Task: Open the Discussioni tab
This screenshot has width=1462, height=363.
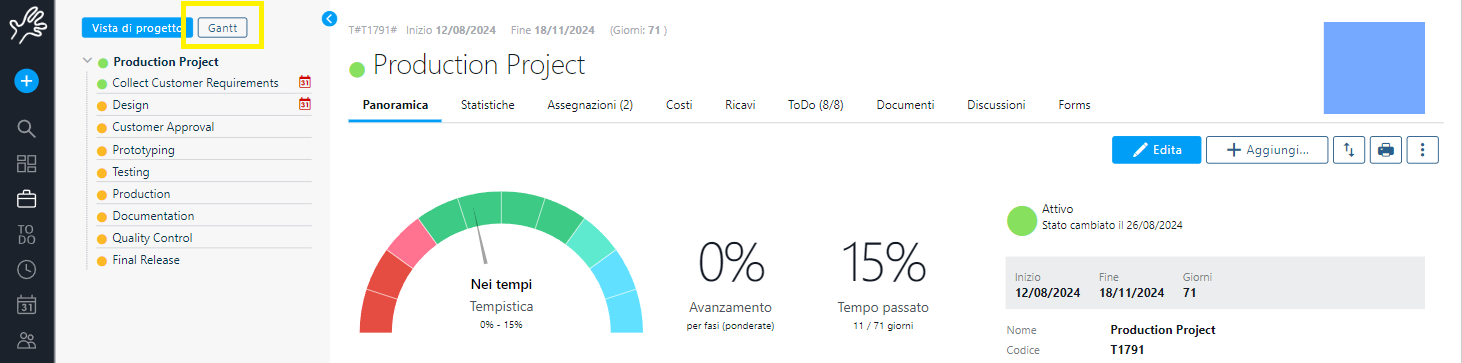Action: click(x=996, y=105)
